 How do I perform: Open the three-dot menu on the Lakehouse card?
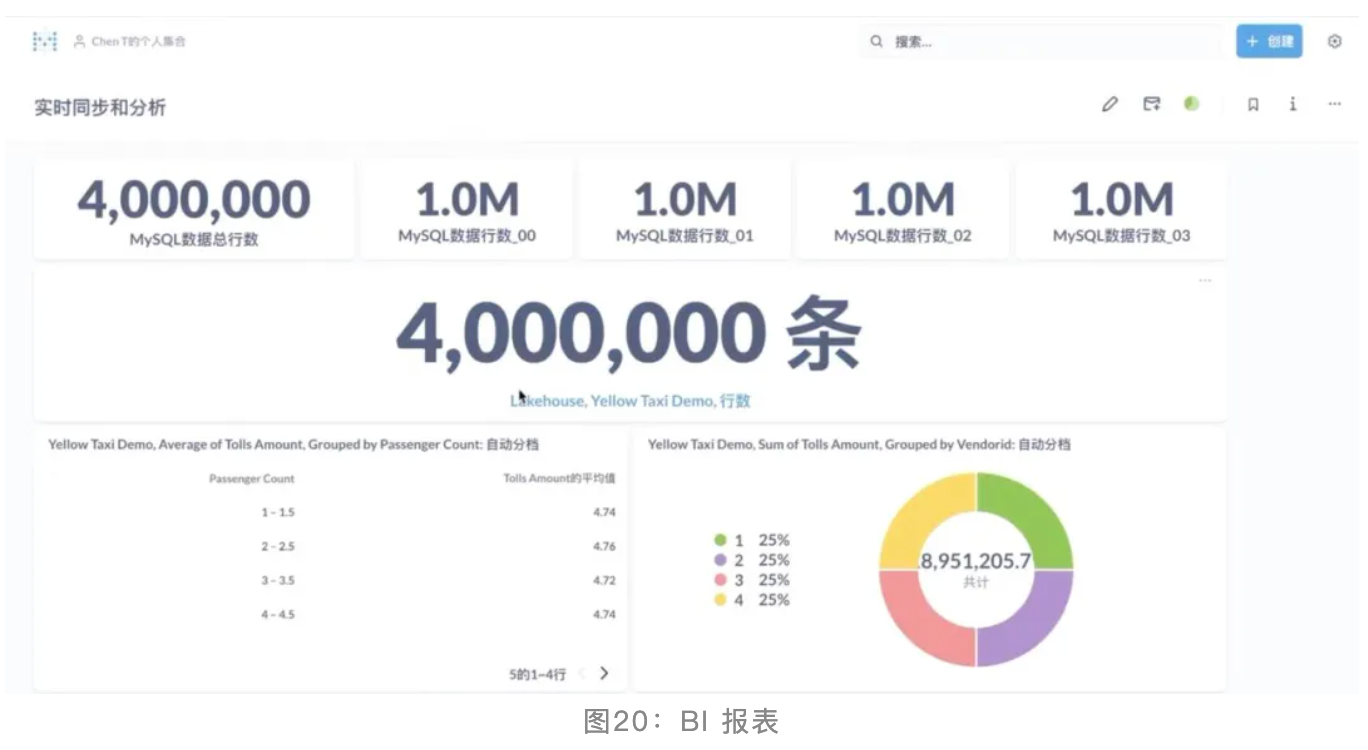tap(1205, 281)
